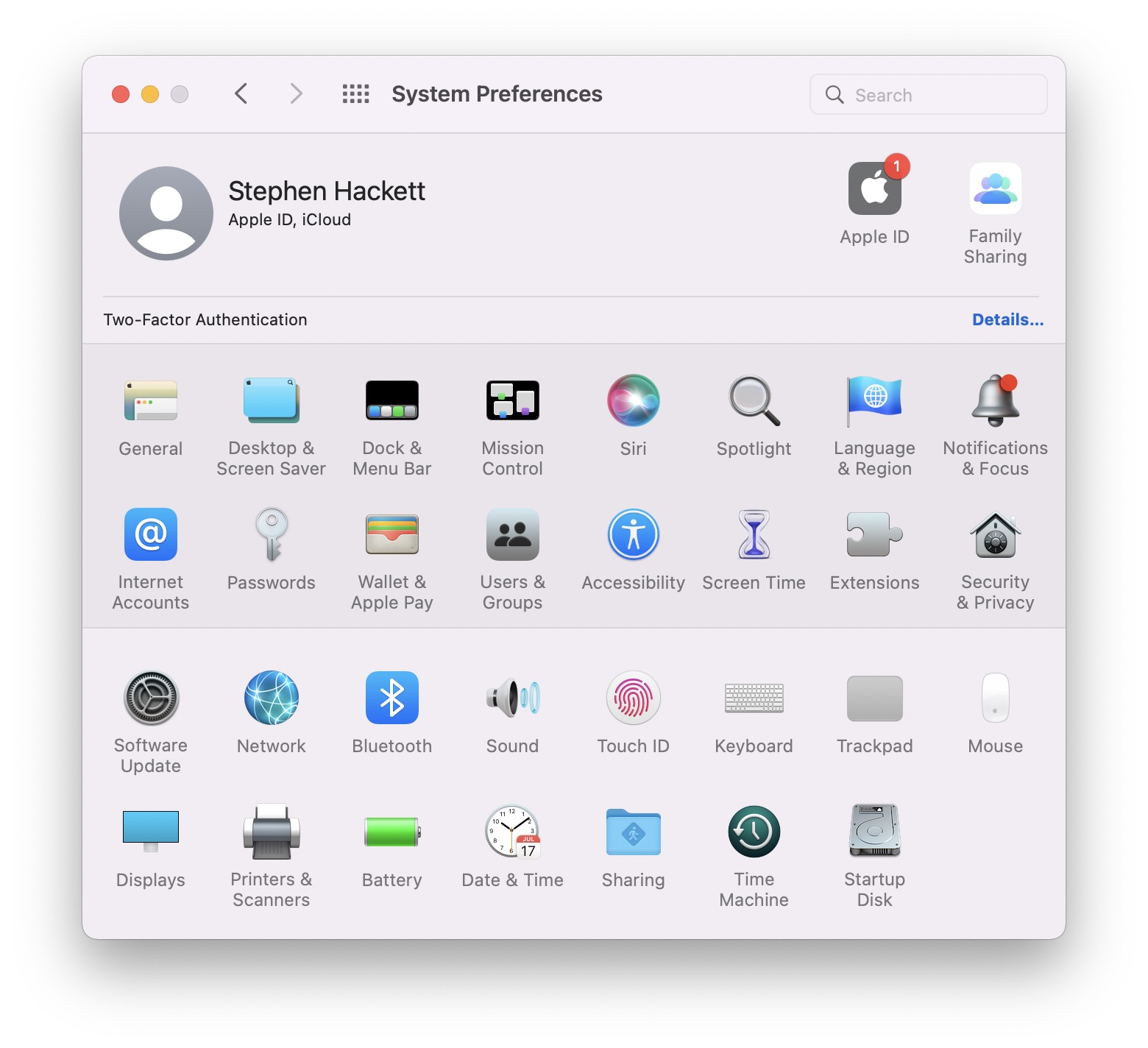Open the Siri preference pane
The width and height of the screenshot is (1148, 1048).
[634, 401]
